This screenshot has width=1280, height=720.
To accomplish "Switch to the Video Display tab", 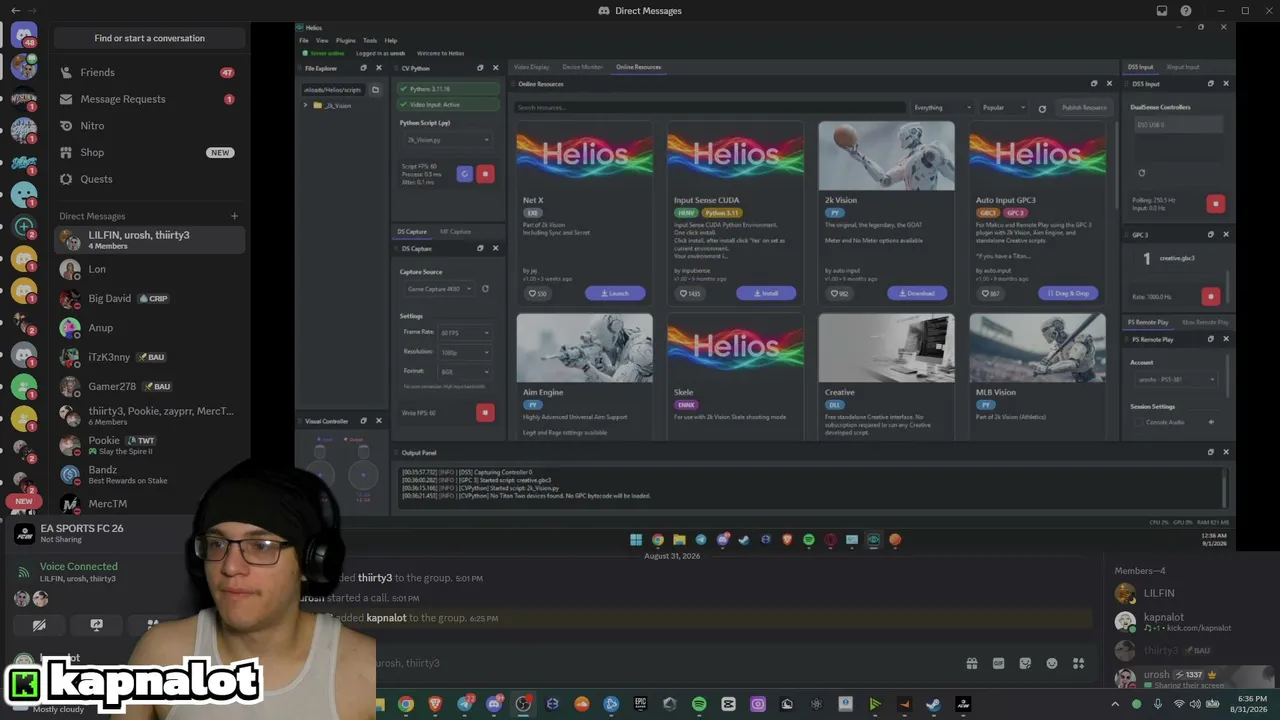I will (x=532, y=67).
